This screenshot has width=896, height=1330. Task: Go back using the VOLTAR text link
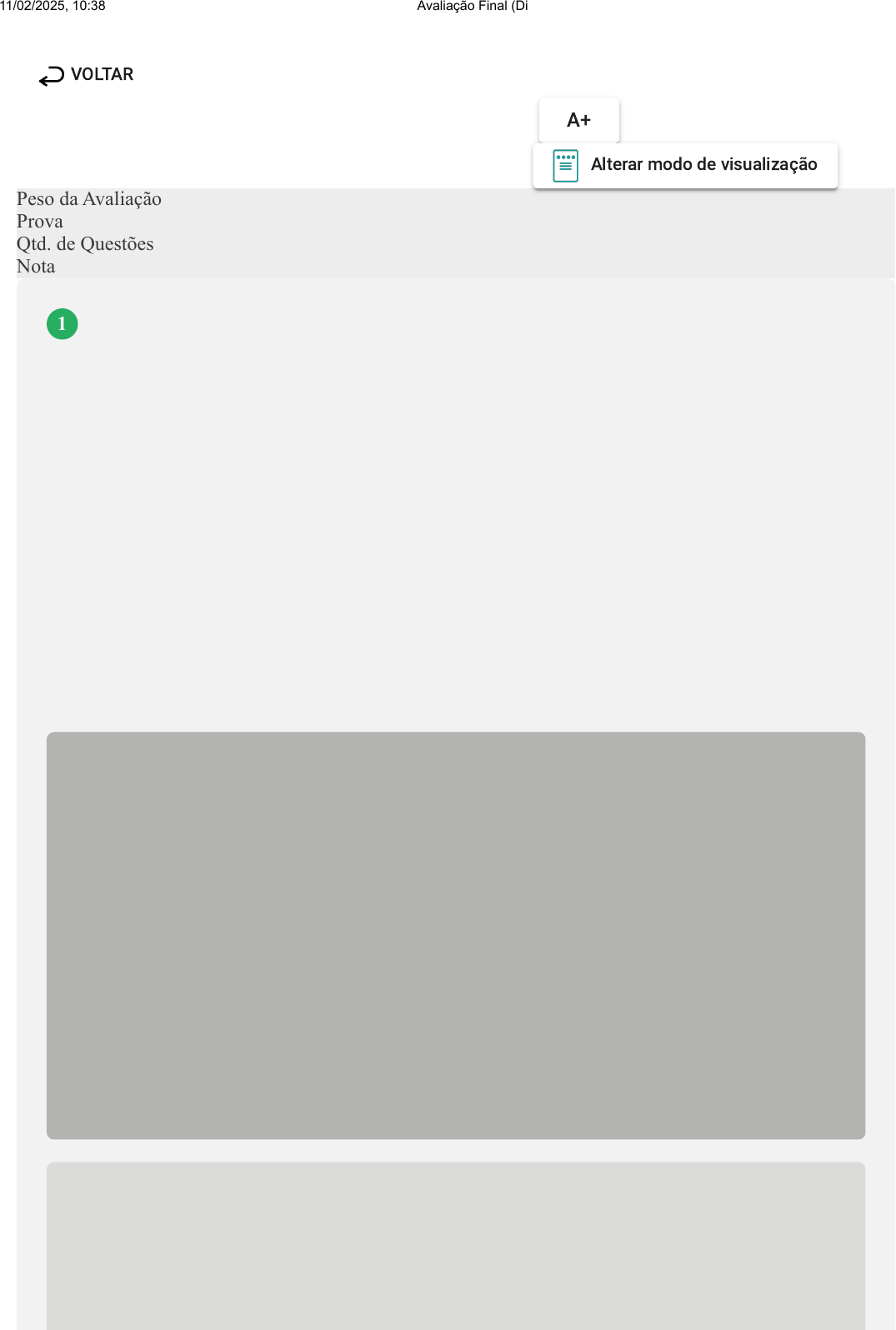point(102,74)
